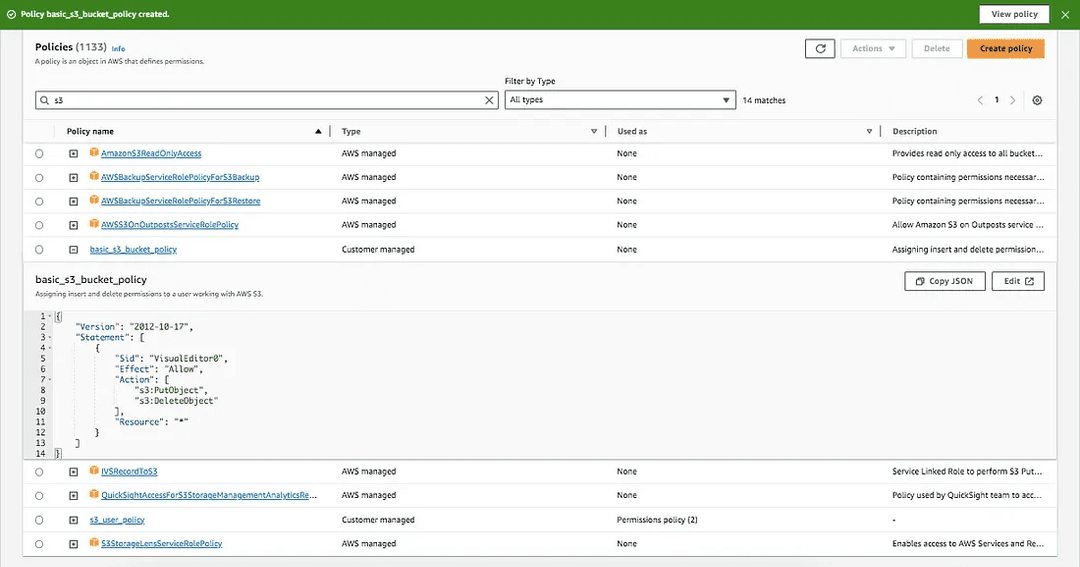Fold the Statement array at line 3
Image resolution: width=1080 pixels, height=567 pixels.
(x=50, y=338)
